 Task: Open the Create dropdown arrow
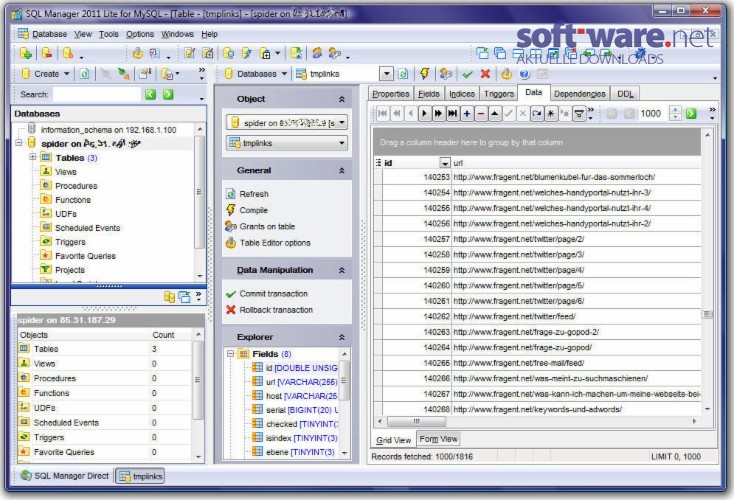pyautogui.click(x=66, y=74)
